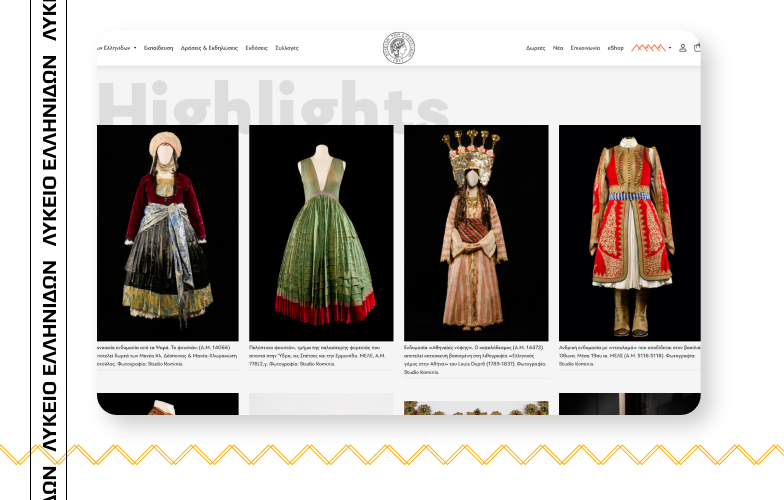This screenshot has height=500, width=784.
Task: Open the user account icon
Action: [682, 48]
